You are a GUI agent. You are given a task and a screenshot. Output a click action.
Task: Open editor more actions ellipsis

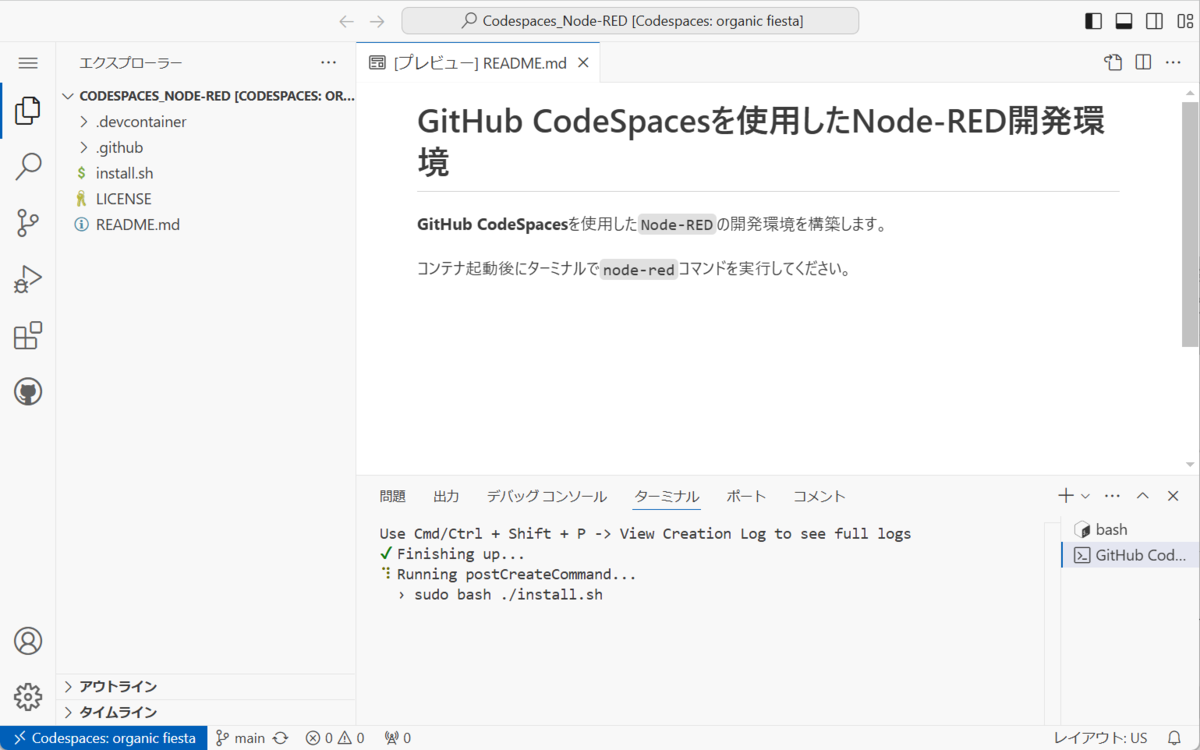click(1173, 63)
